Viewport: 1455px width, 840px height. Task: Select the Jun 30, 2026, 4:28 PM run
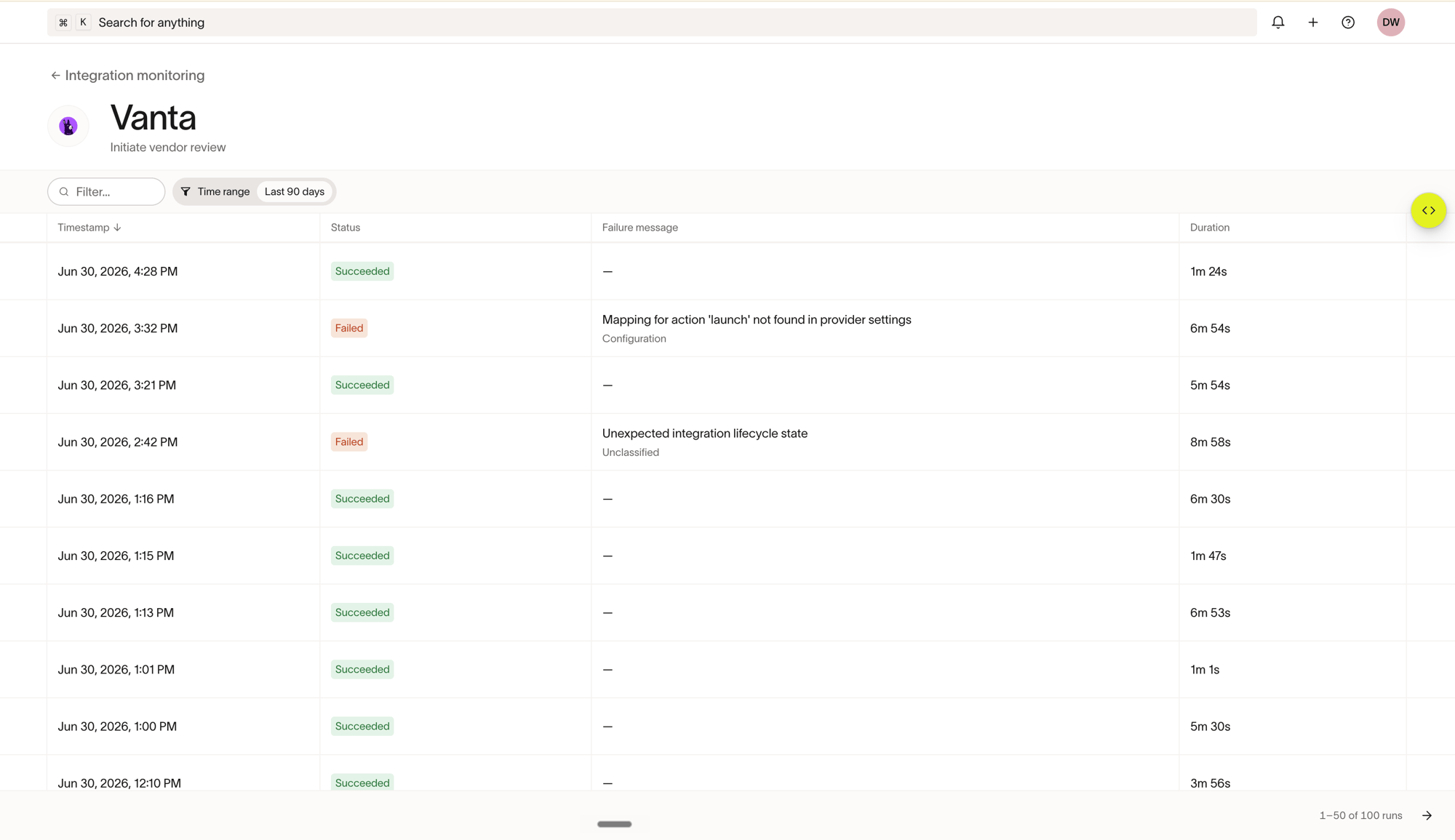click(727, 271)
